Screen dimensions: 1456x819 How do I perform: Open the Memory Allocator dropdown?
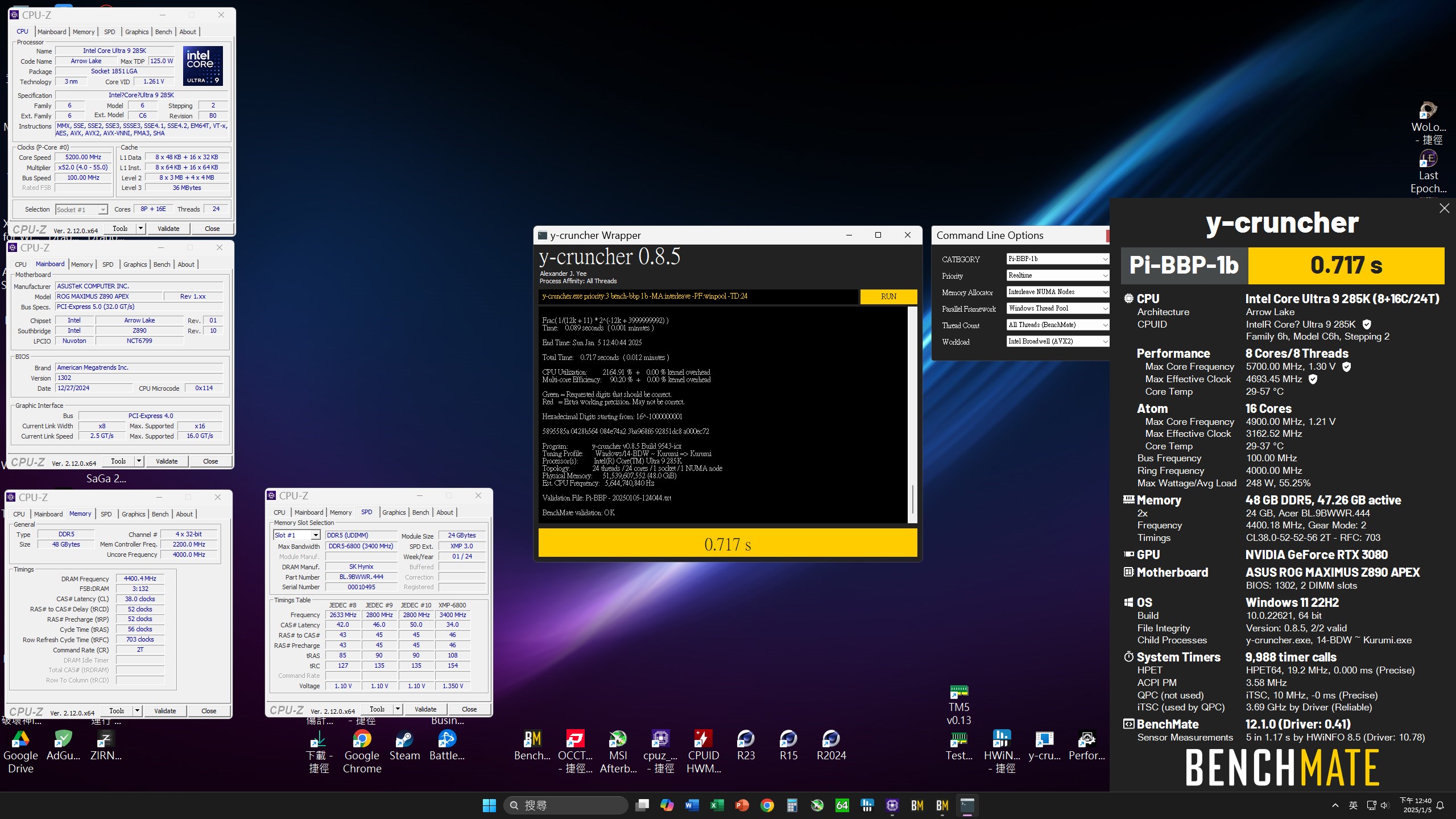pyautogui.click(x=1057, y=292)
